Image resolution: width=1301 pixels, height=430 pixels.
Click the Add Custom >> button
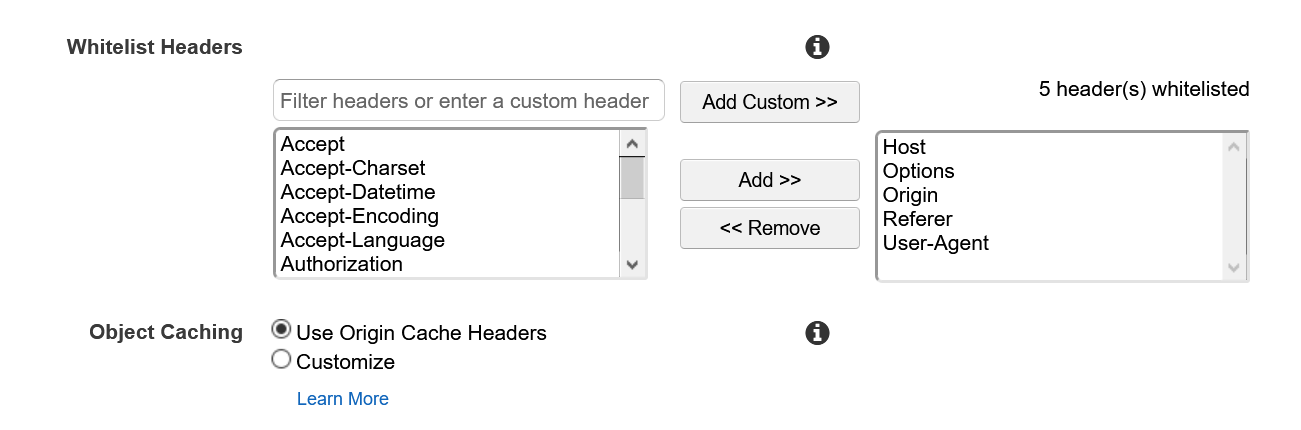click(769, 102)
